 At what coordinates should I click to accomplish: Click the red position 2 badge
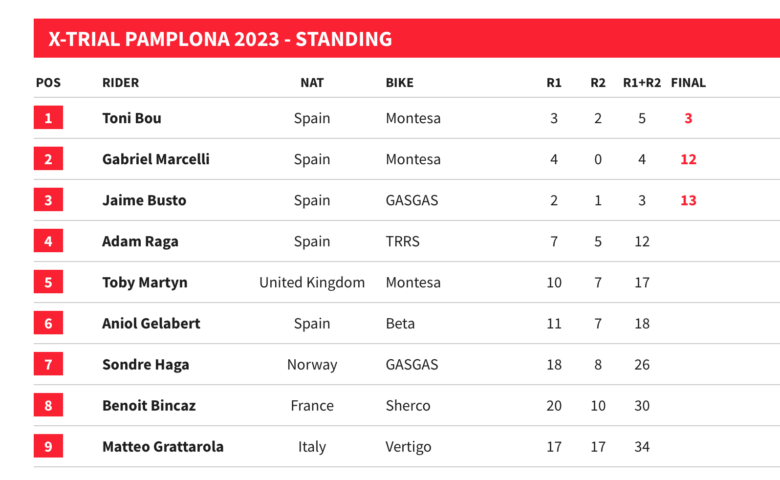coord(48,159)
